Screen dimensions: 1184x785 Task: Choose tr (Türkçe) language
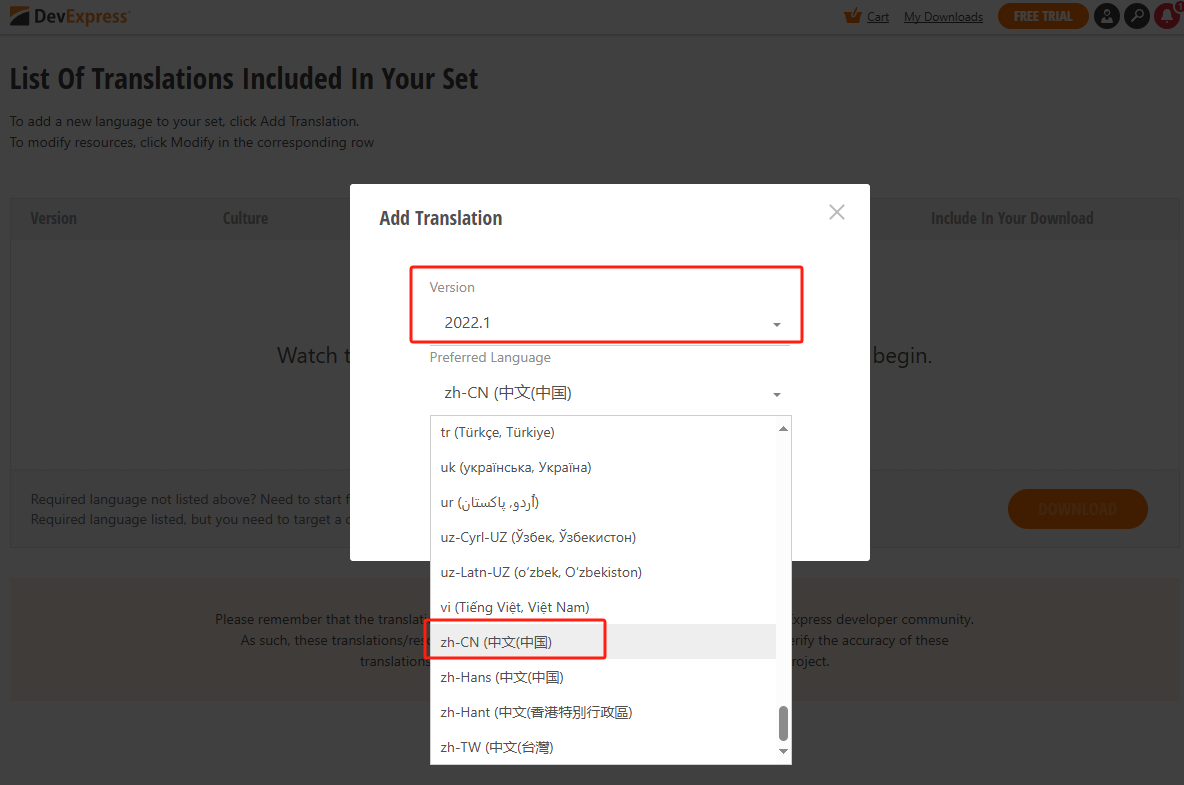pyautogui.click(x=497, y=432)
